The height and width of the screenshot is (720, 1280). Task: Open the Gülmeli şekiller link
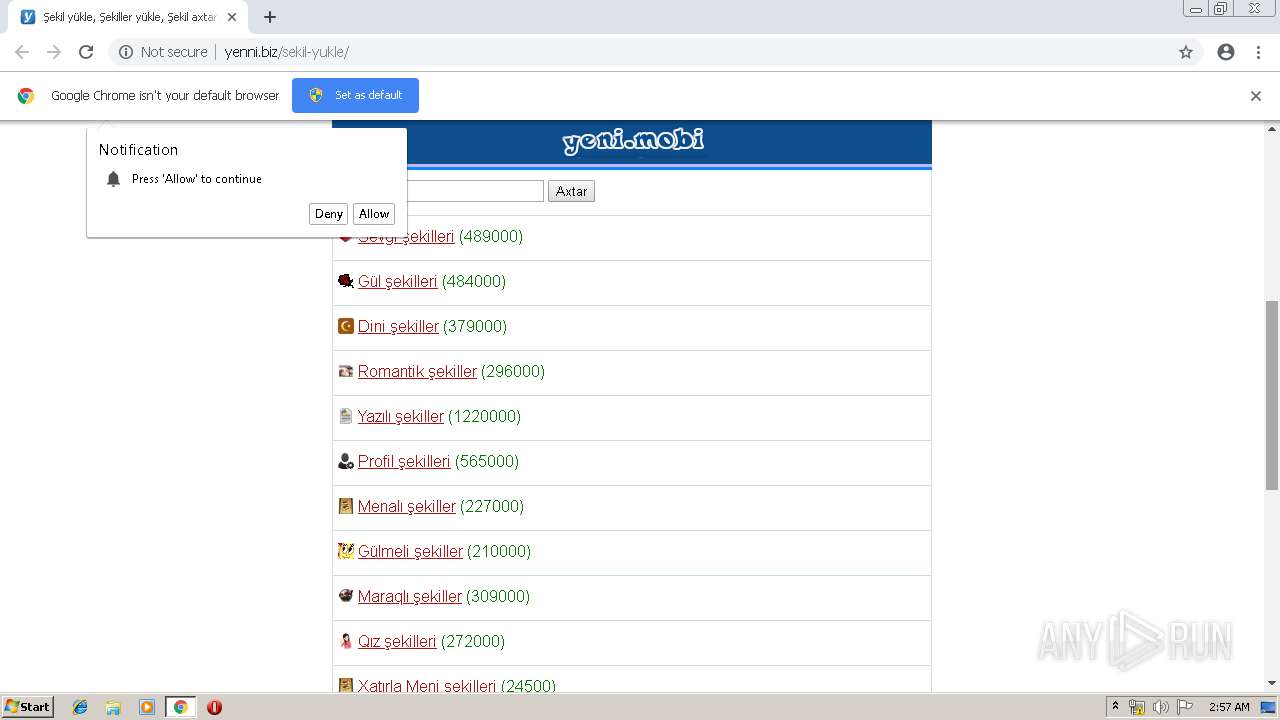pyautogui.click(x=410, y=551)
